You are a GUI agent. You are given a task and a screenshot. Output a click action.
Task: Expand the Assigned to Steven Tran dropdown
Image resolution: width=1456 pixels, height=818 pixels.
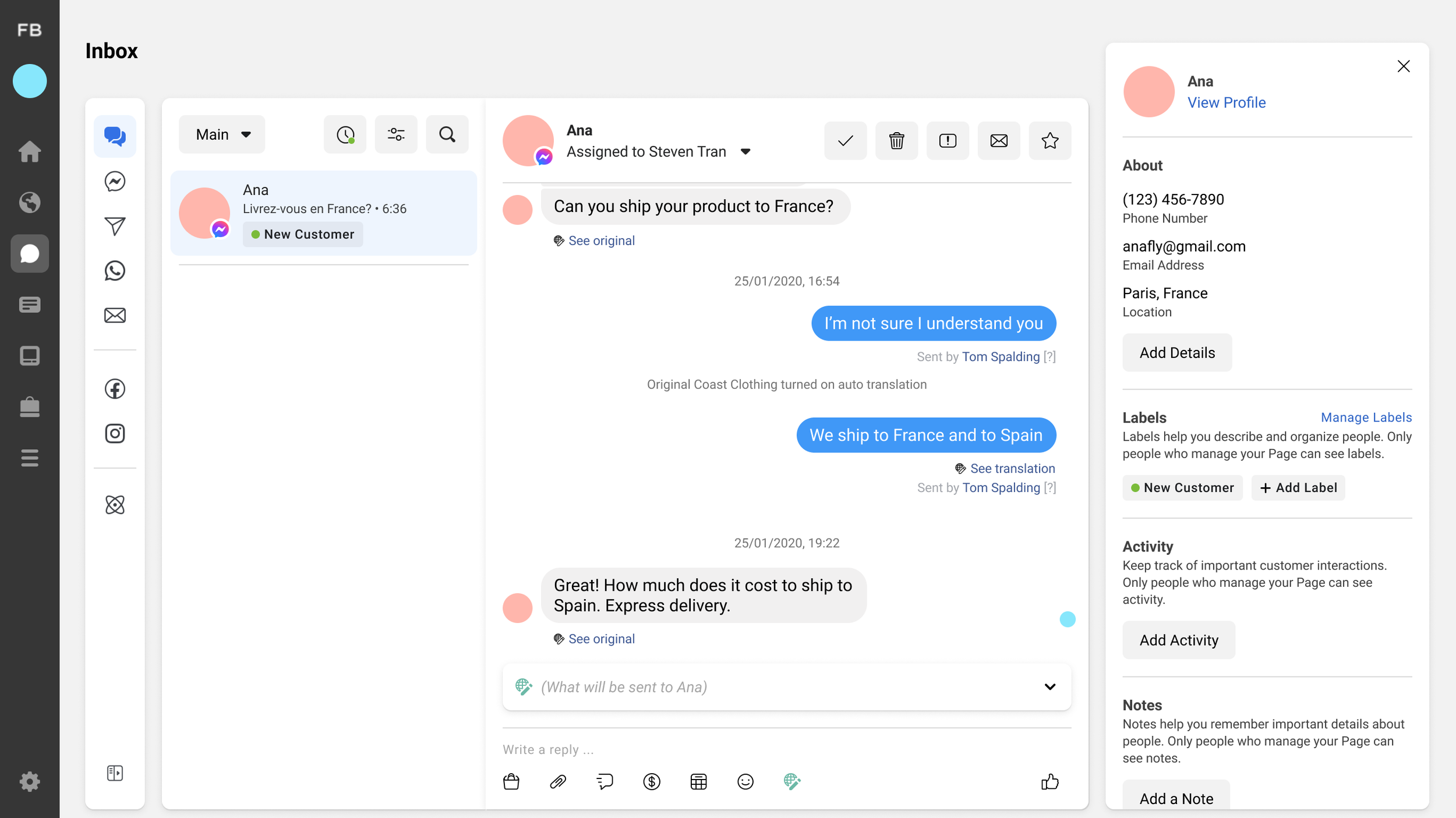coord(745,152)
